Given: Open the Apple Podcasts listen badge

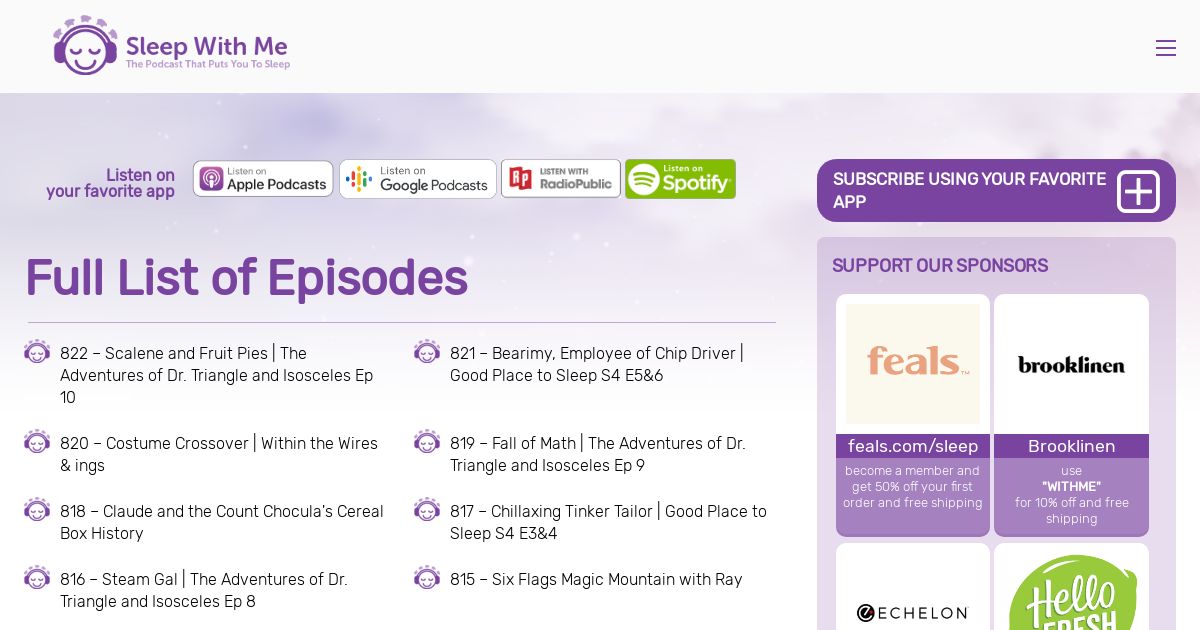Looking at the screenshot, I should [263, 179].
